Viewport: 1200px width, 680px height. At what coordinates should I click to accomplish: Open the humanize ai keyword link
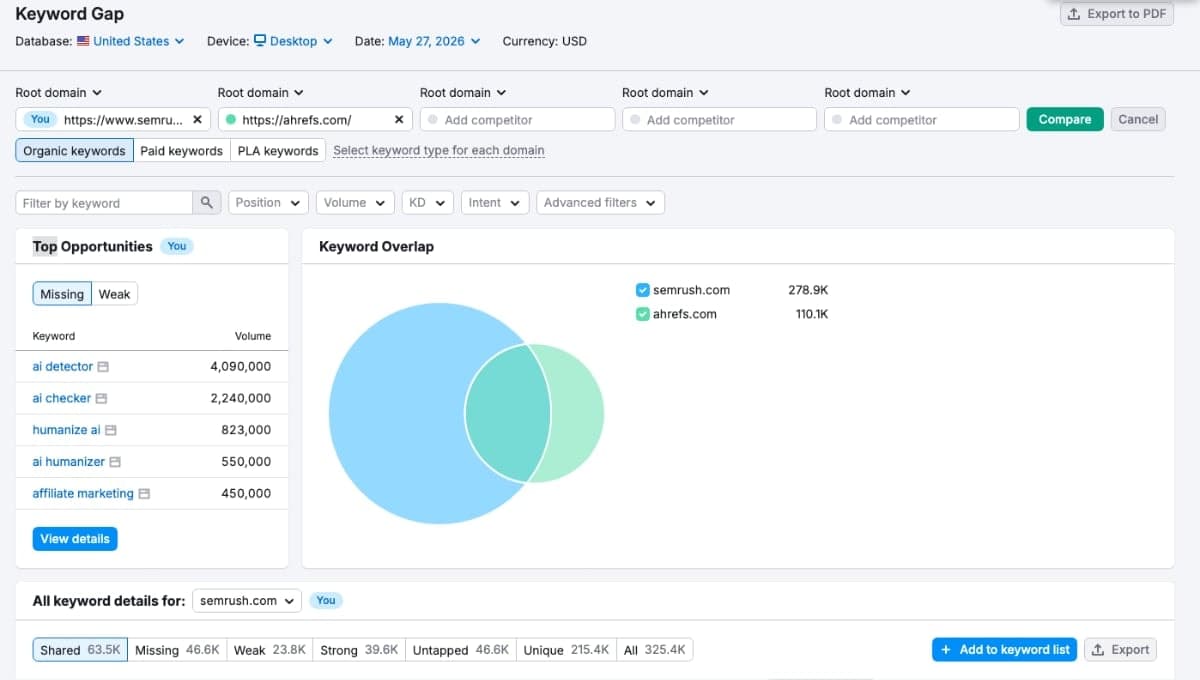tap(66, 430)
